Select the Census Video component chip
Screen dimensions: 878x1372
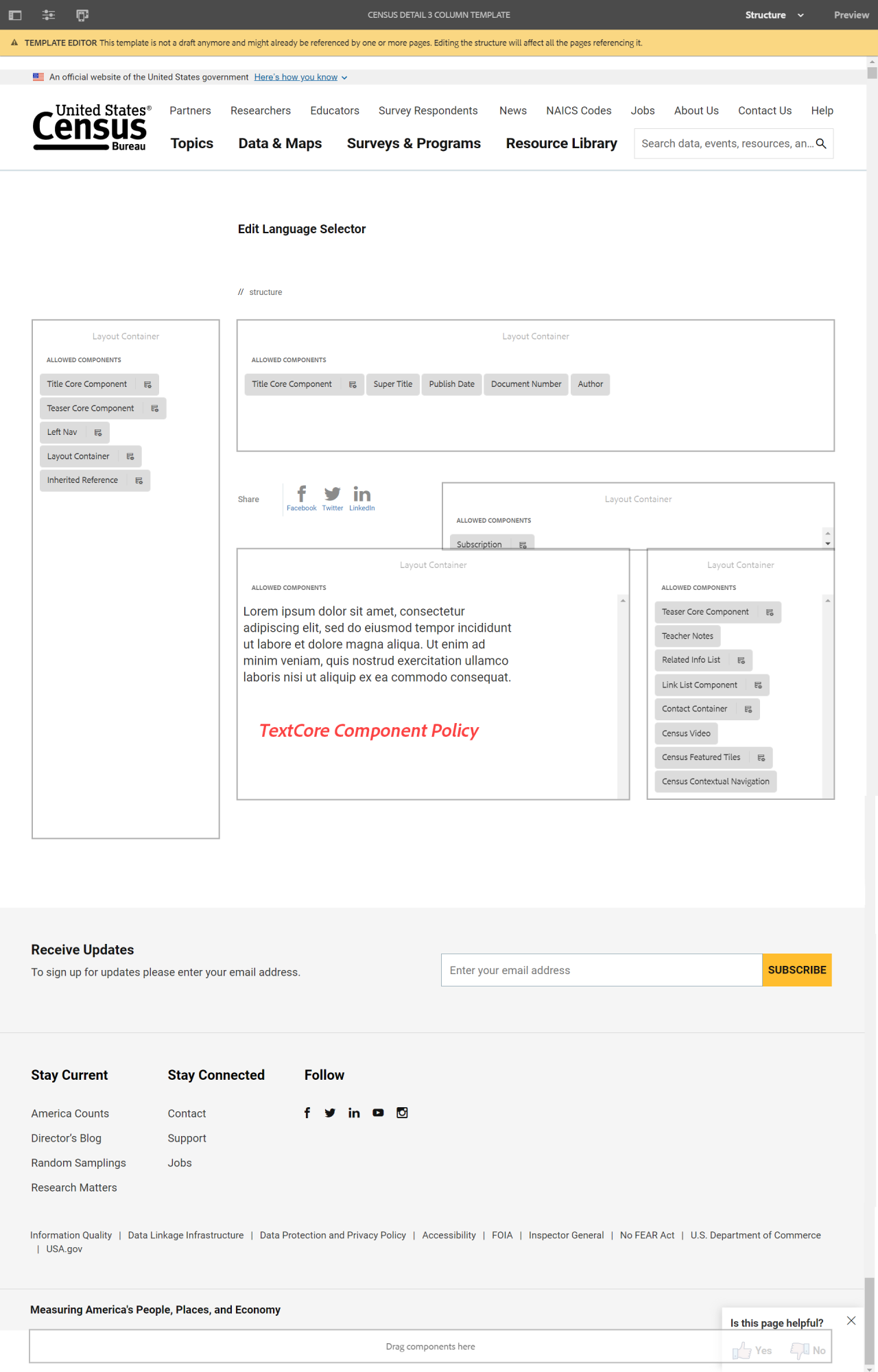pyautogui.click(x=686, y=733)
